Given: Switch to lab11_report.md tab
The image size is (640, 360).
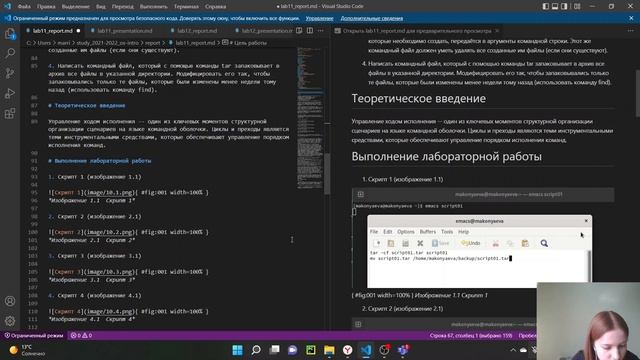Looking at the screenshot, I should (x=52, y=31).
